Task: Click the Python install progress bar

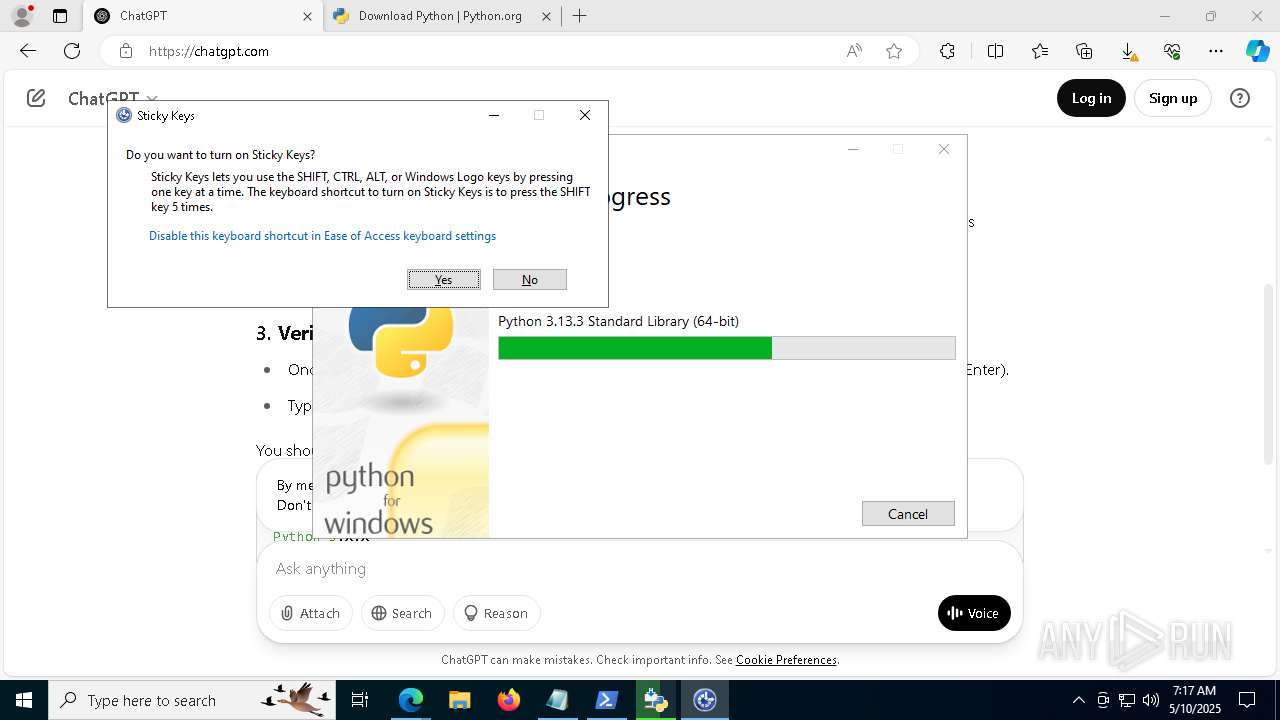Action: [727, 348]
